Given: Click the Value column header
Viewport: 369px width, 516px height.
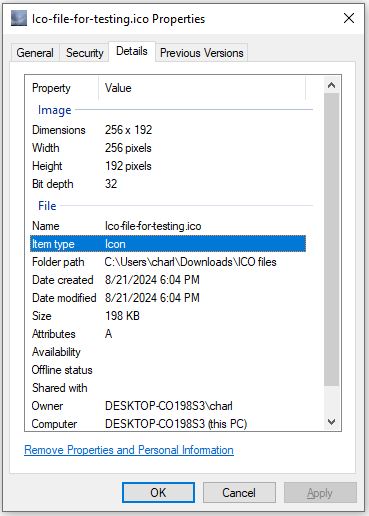Looking at the screenshot, I should 202,88.
